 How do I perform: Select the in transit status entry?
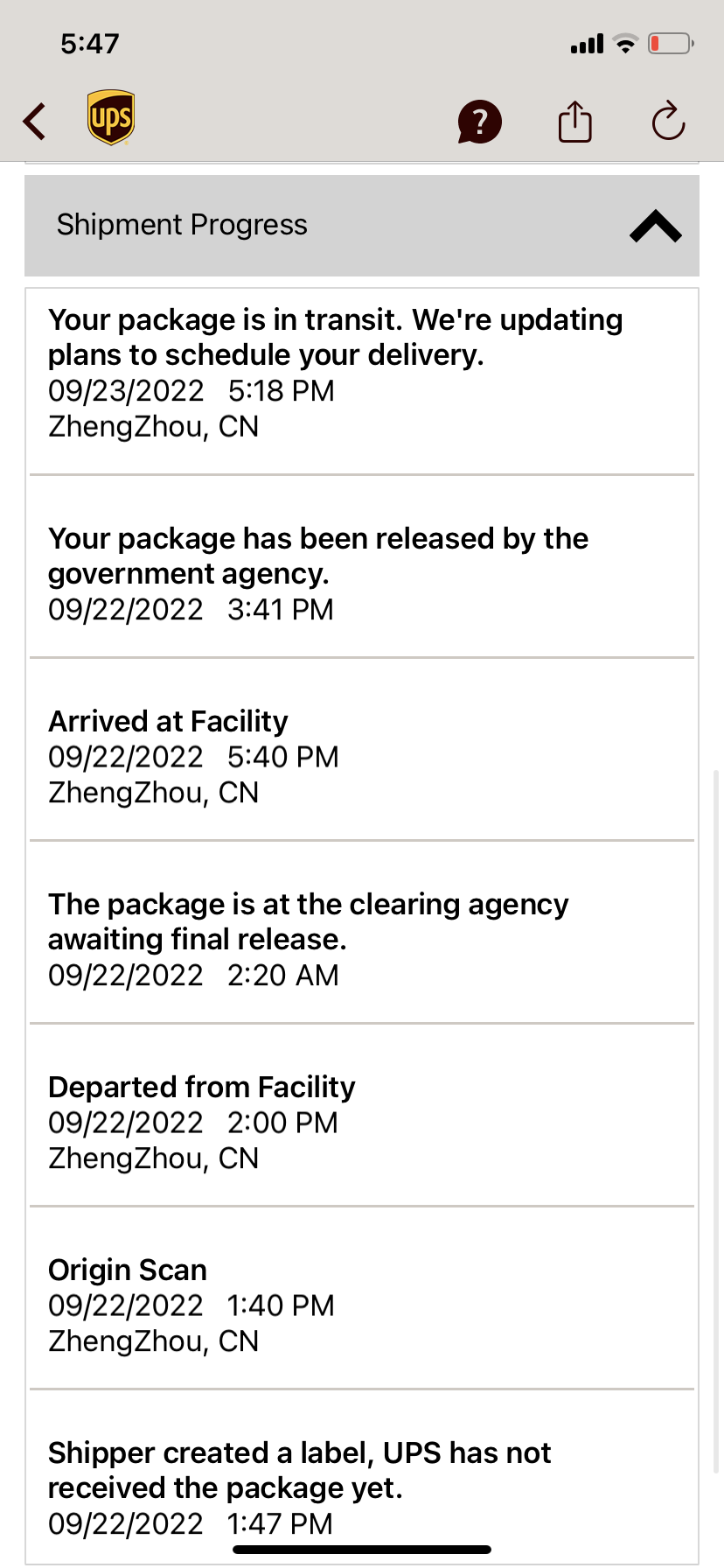pos(336,373)
